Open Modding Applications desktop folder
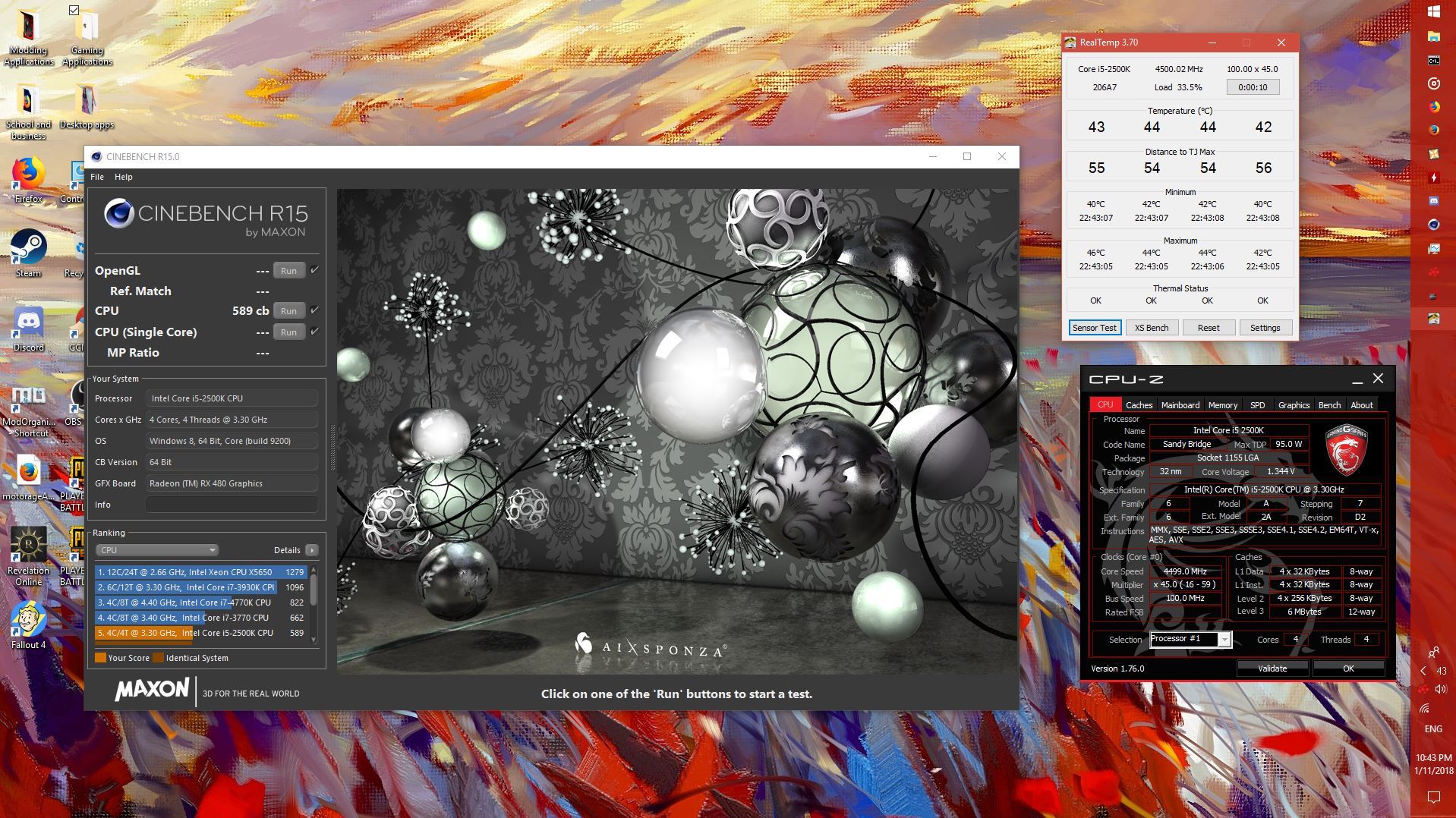 click(29, 39)
